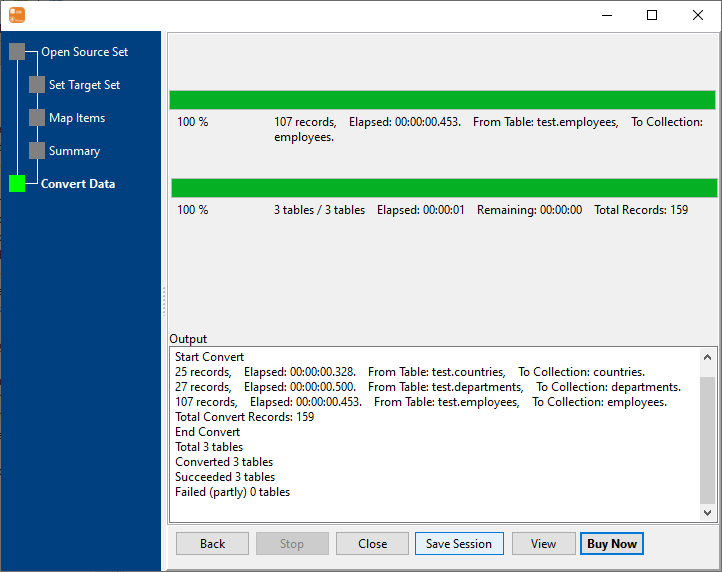Click the gray square icon beside Map Items
722x572 pixels.
point(37,118)
